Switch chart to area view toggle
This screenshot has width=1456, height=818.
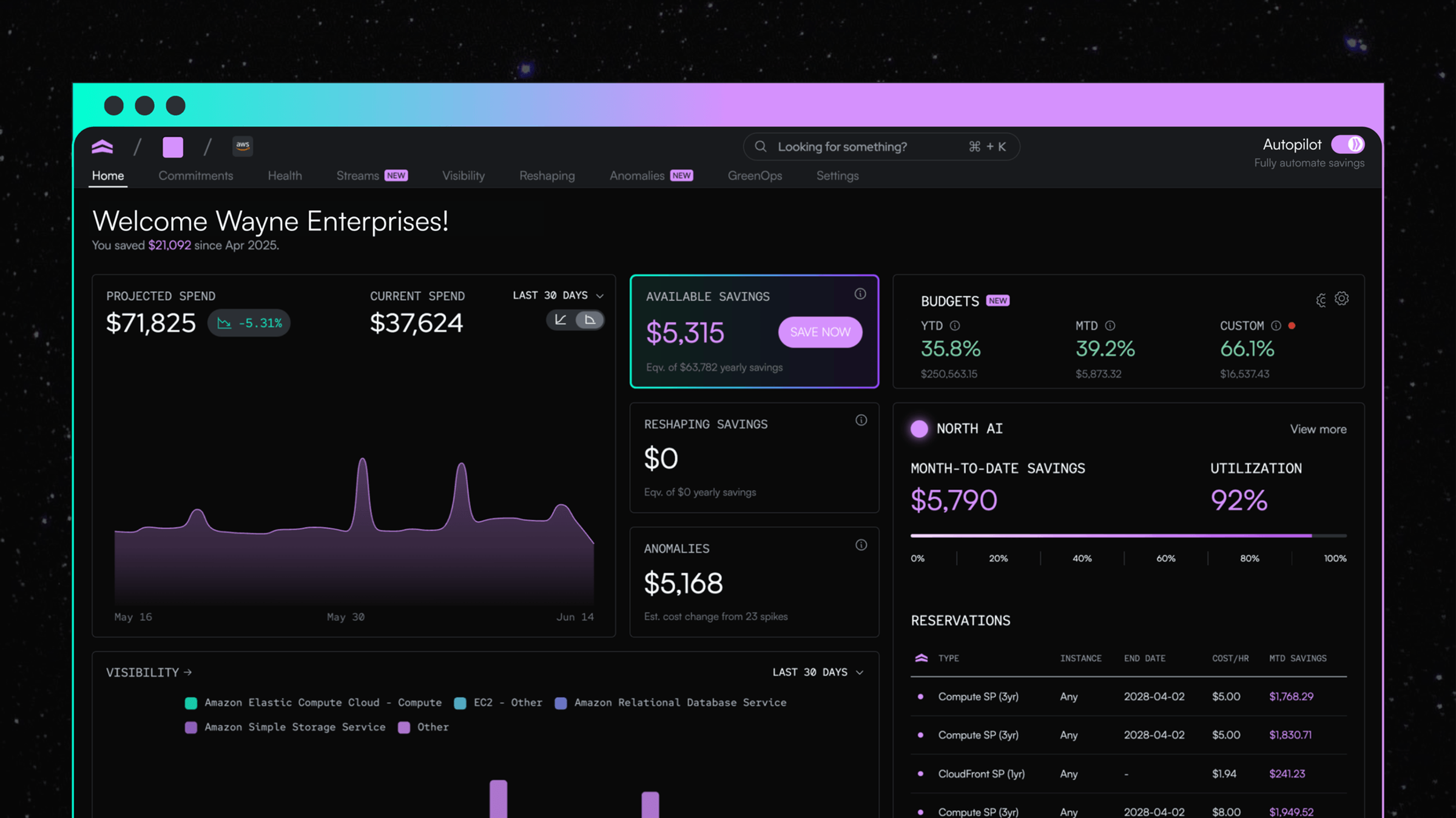[x=590, y=320]
